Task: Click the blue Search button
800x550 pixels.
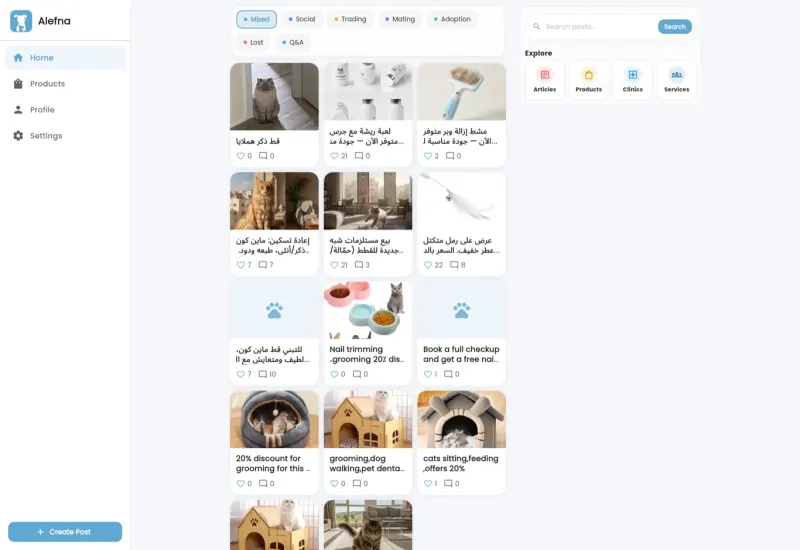Action: click(674, 27)
